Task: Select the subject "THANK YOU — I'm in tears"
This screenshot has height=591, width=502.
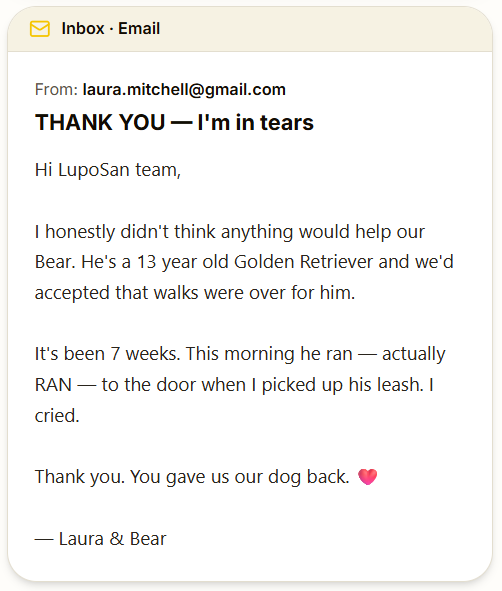Action: pos(174,122)
